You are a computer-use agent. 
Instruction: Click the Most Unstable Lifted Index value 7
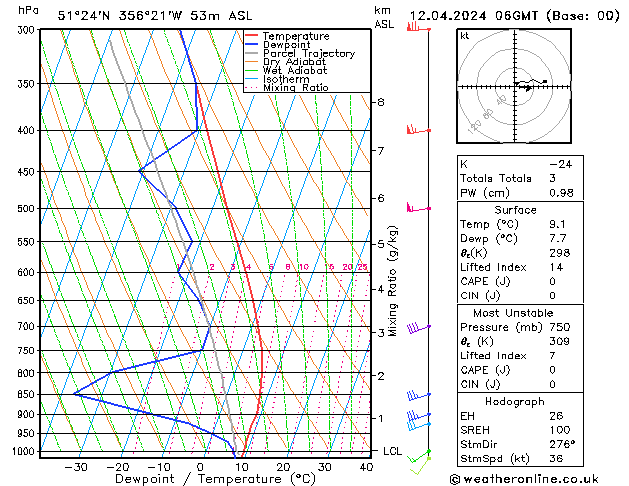pyautogui.click(x=552, y=356)
